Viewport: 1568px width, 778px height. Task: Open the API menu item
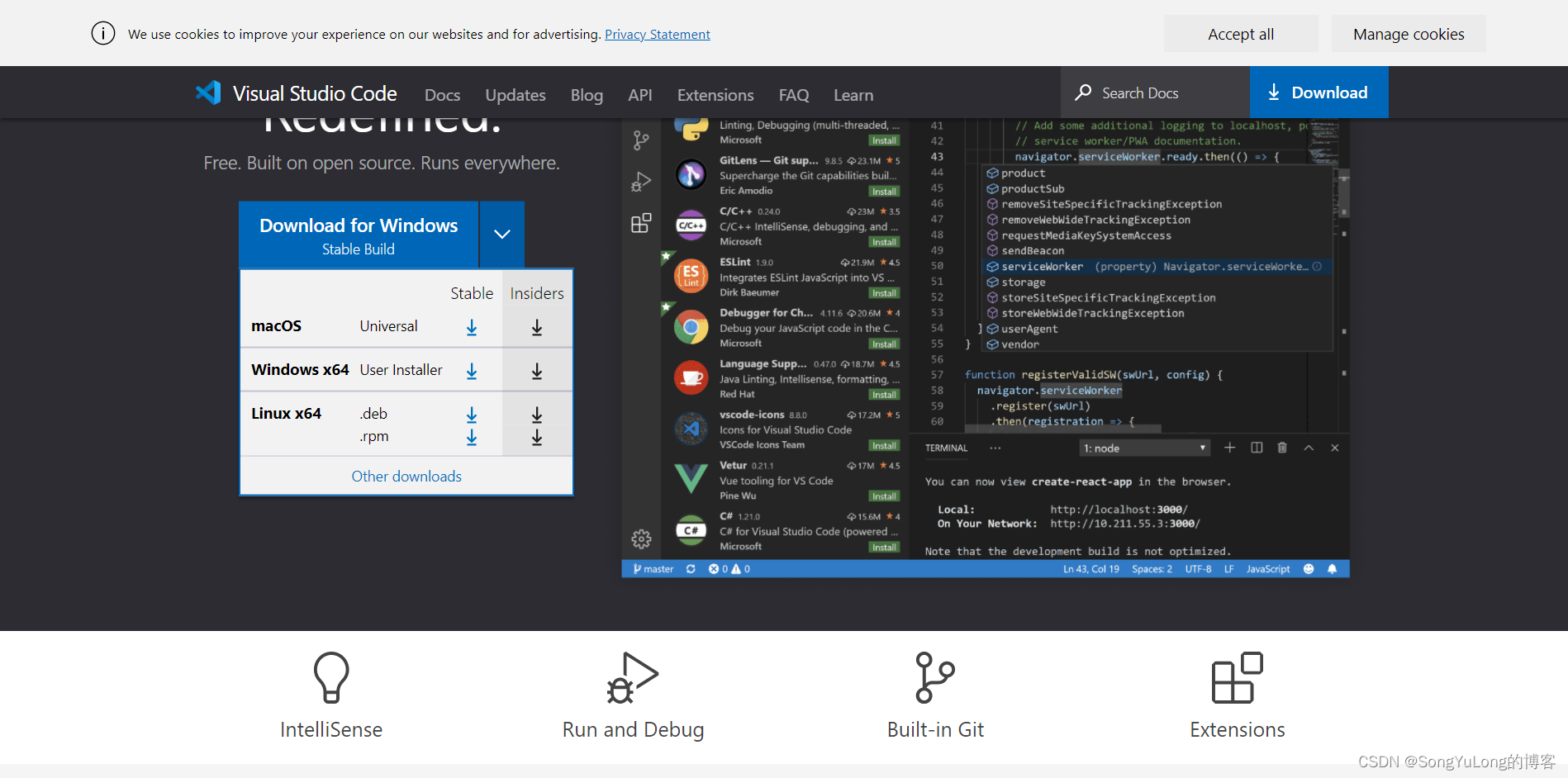640,95
